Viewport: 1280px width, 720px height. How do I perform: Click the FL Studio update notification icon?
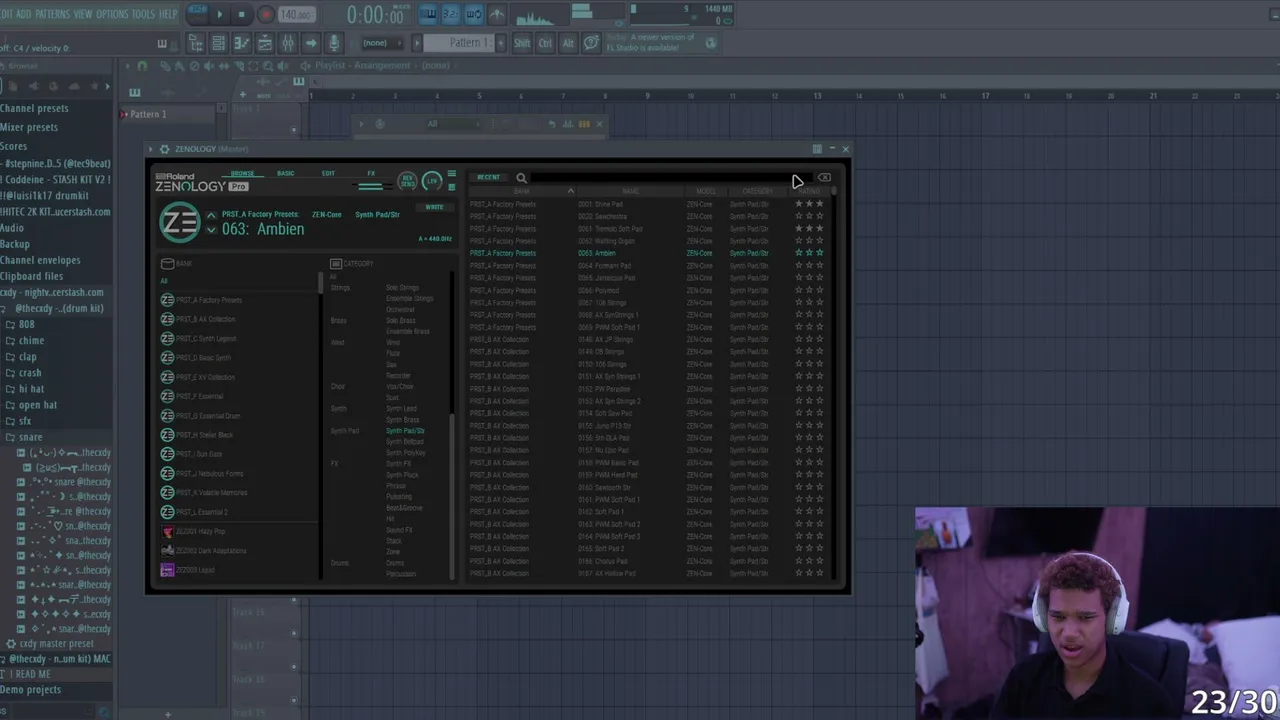pyautogui.click(x=711, y=43)
